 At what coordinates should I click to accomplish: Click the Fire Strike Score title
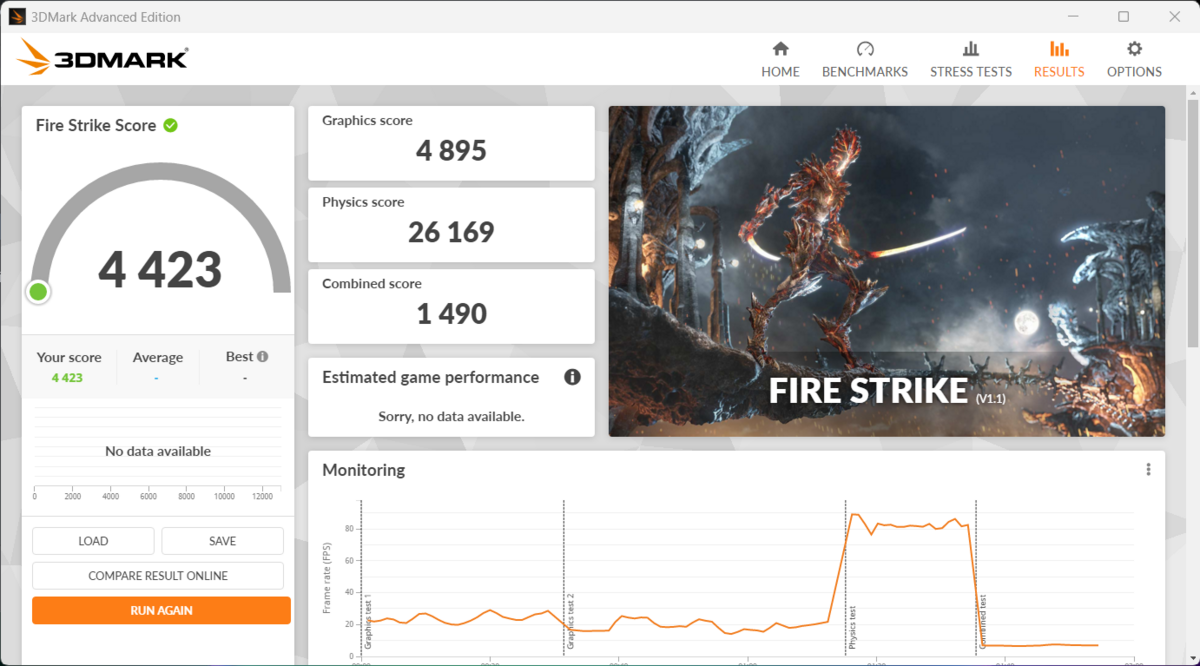click(x=96, y=125)
